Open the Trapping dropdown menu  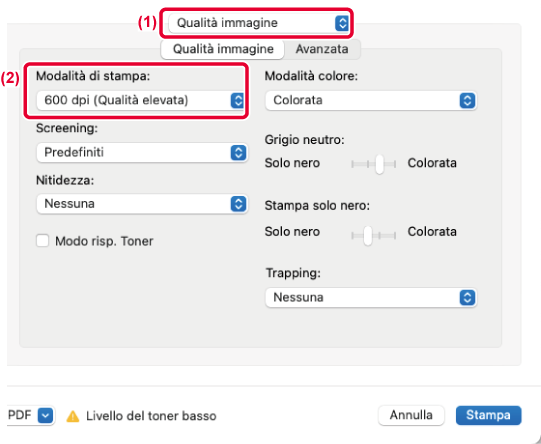pos(371,297)
